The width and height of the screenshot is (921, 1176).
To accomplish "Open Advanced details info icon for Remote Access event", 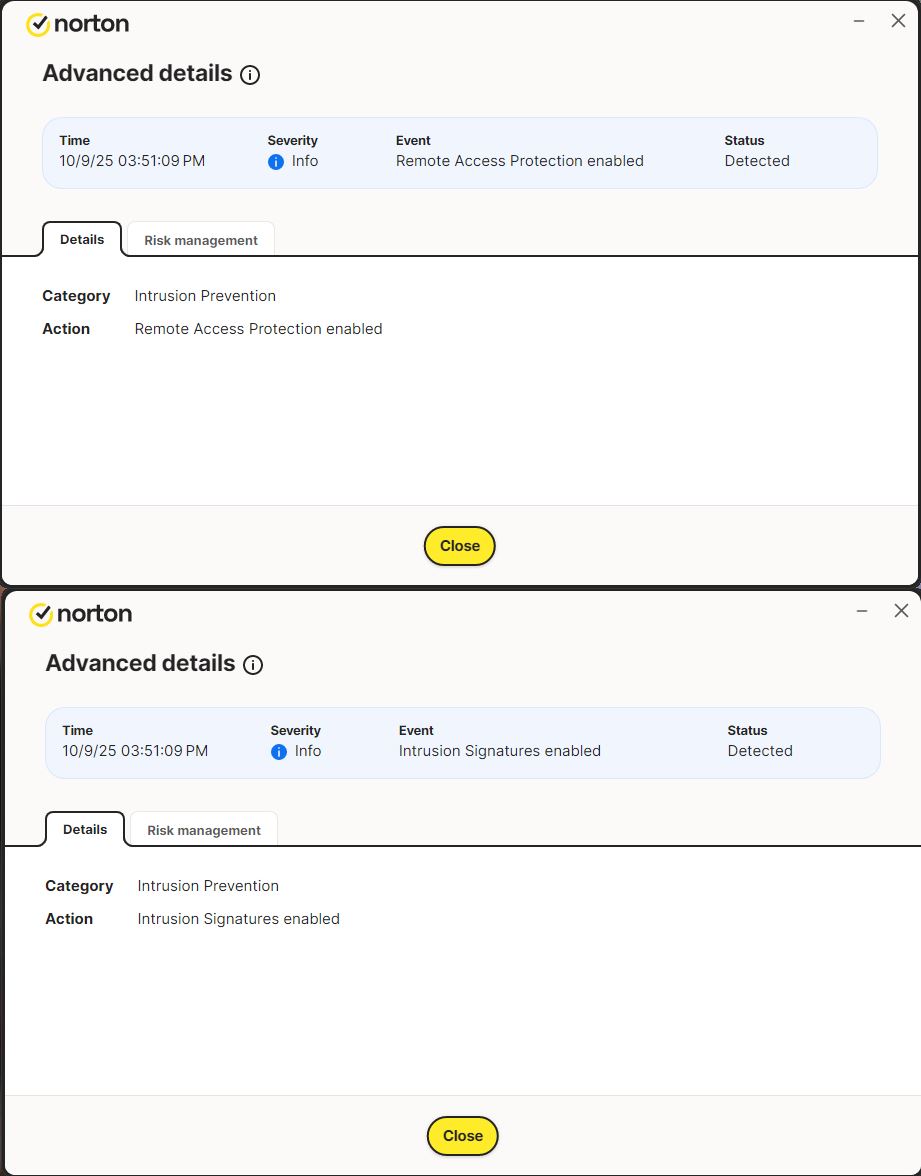I will [250, 75].
